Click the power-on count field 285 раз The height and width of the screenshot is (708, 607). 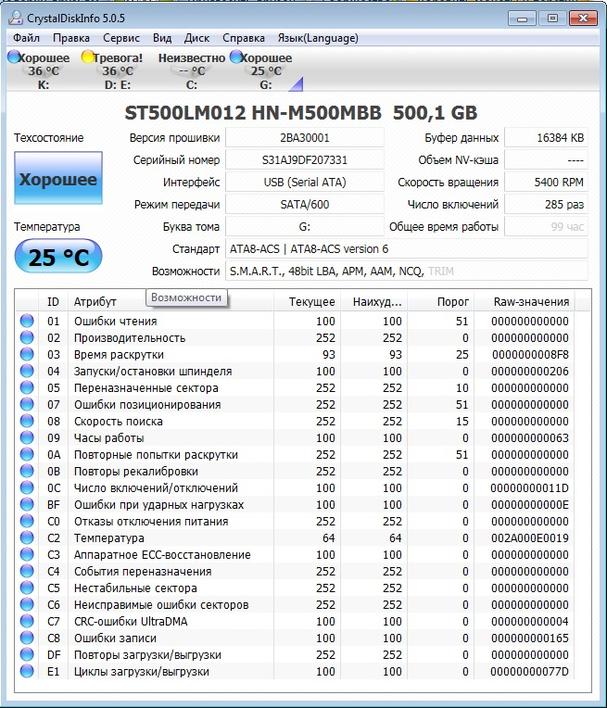[x=546, y=204]
